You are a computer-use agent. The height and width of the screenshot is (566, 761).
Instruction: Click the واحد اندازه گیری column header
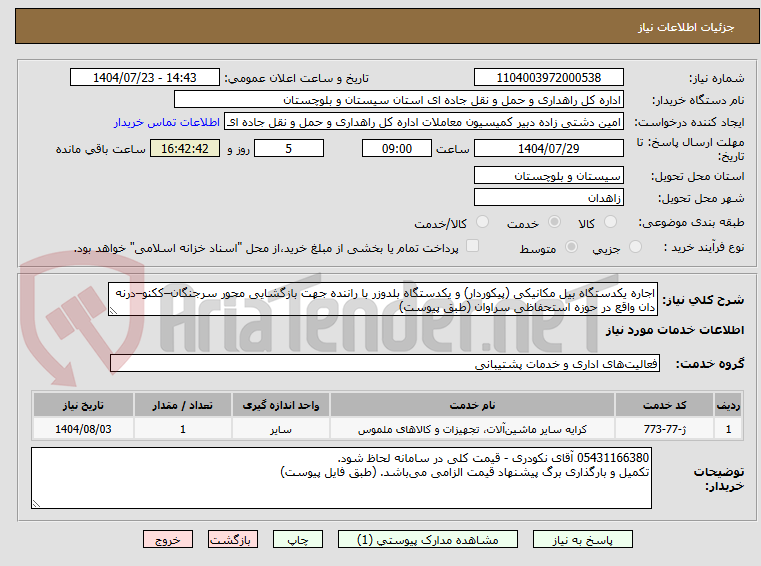[x=281, y=405]
